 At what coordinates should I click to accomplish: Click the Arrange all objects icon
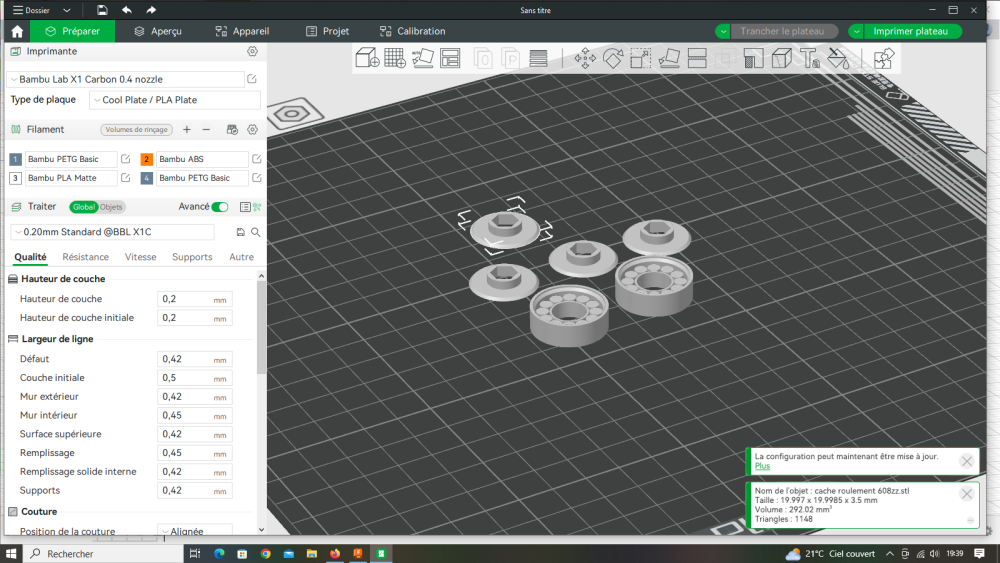click(450, 58)
